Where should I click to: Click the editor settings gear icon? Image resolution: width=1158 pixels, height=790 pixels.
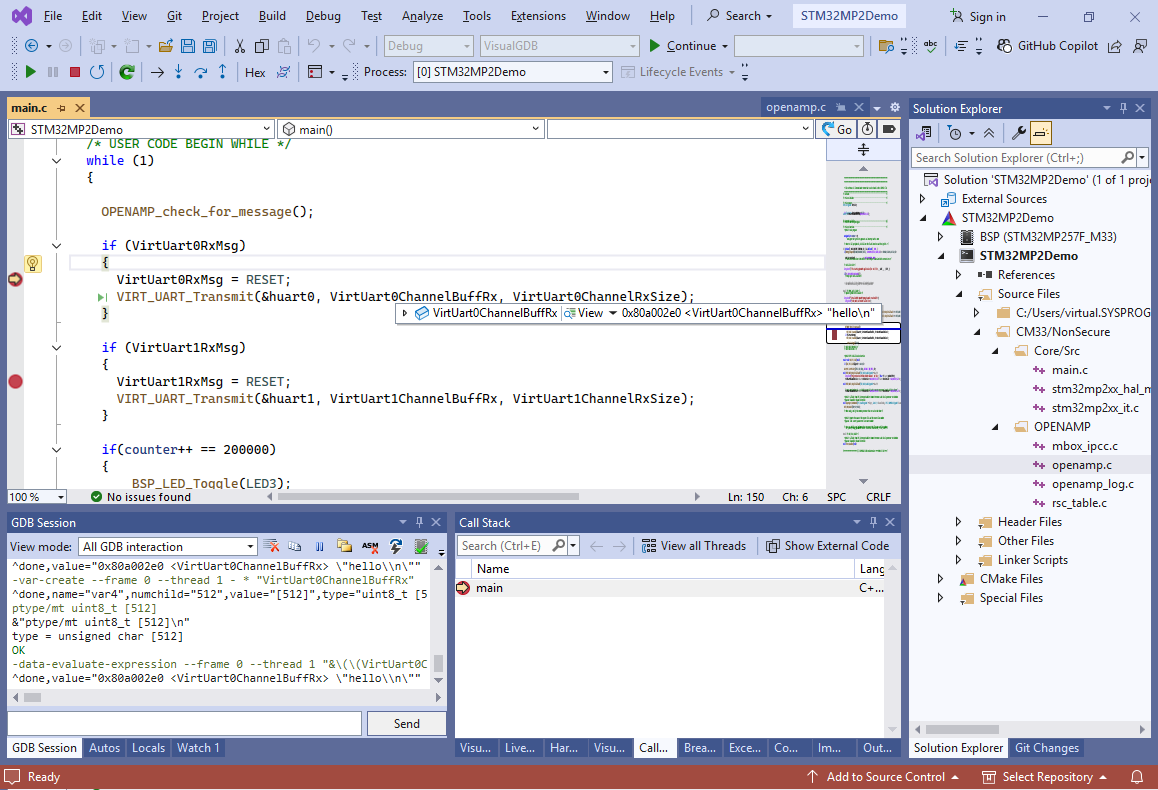pyautogui.click(x=895, y=107)
